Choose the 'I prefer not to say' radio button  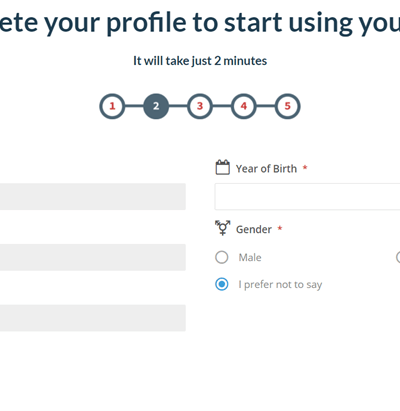tap(222, 284)
